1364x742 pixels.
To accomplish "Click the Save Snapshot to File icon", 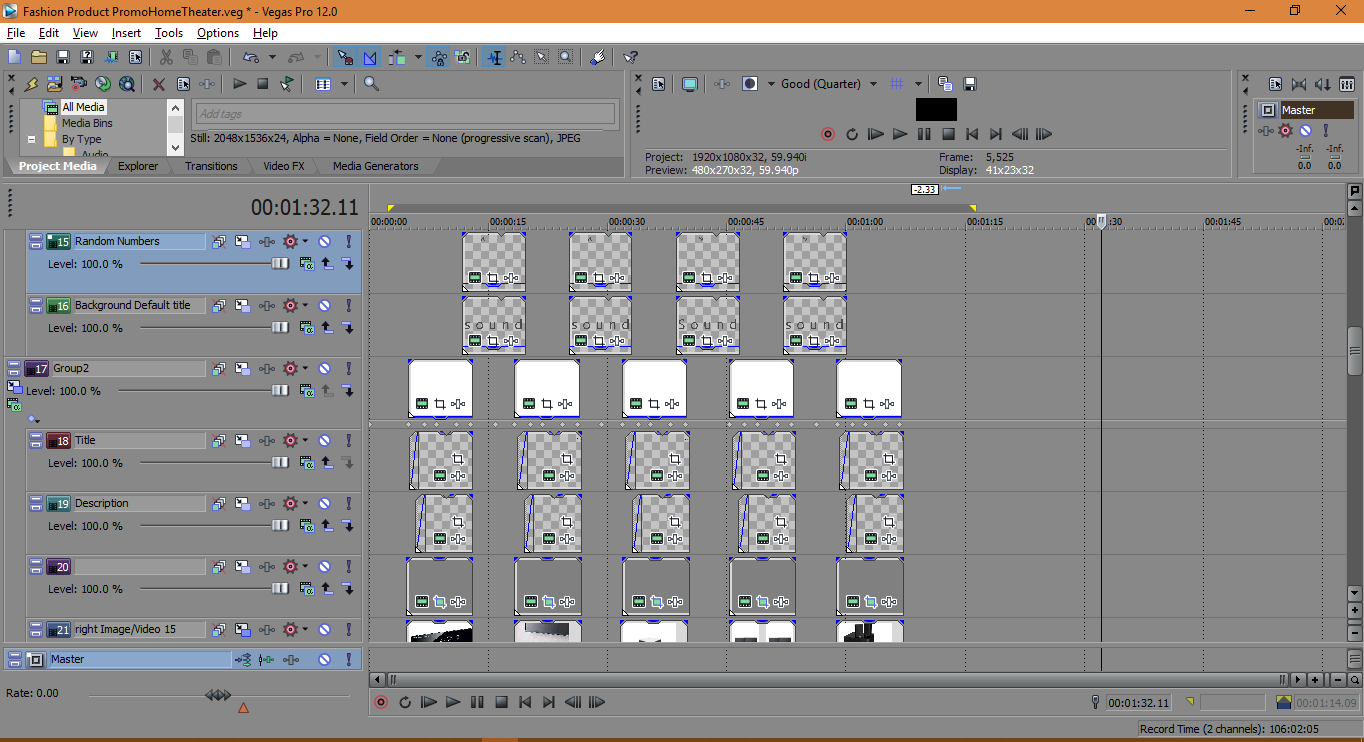I will coord(969,84).
